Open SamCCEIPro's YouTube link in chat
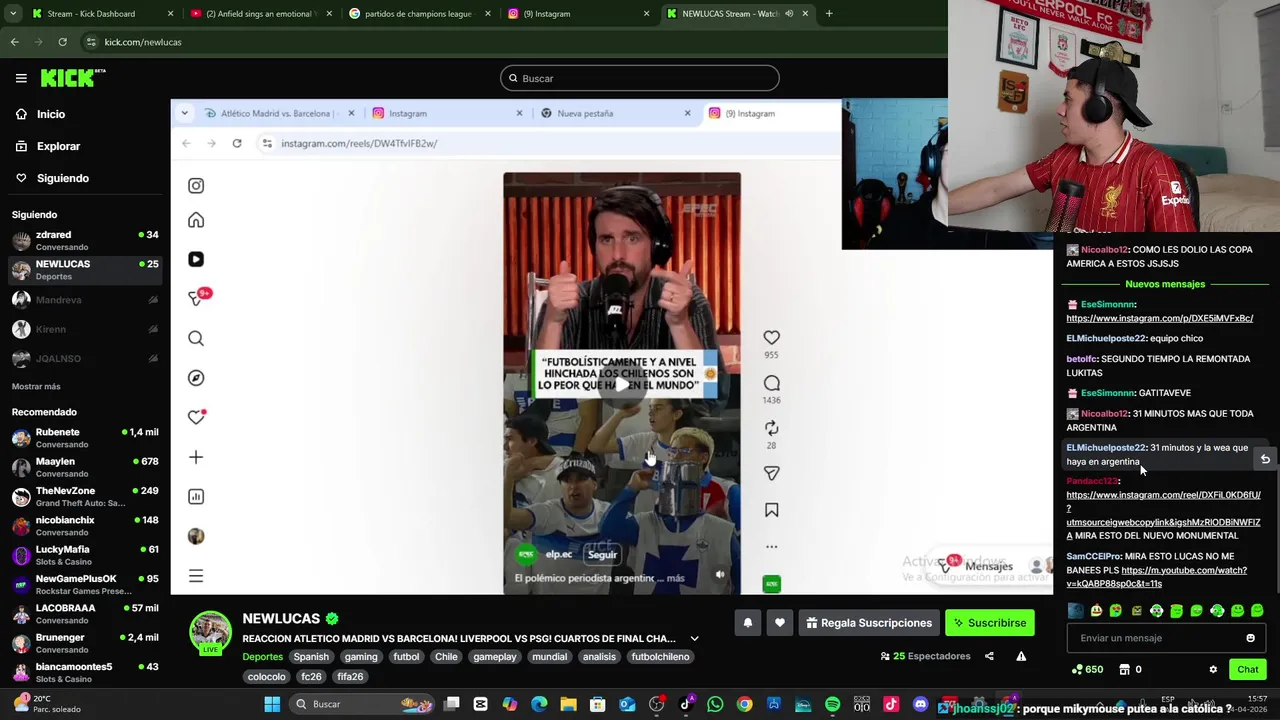 [1156, 577]
